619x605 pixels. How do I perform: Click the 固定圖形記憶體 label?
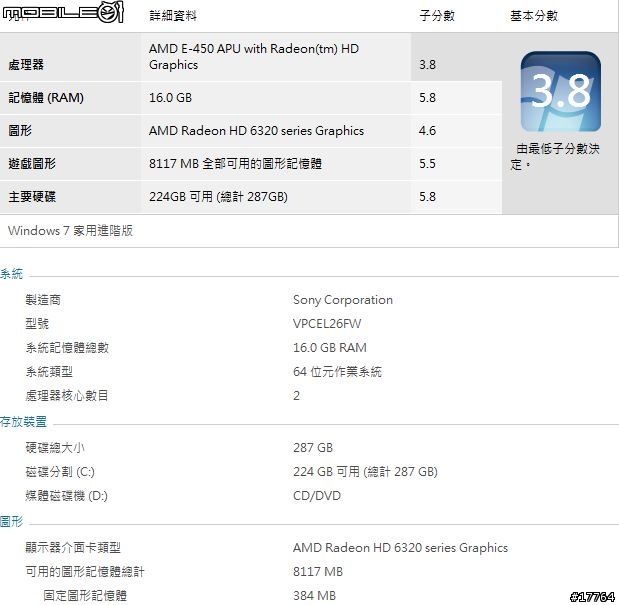point(85,596)
